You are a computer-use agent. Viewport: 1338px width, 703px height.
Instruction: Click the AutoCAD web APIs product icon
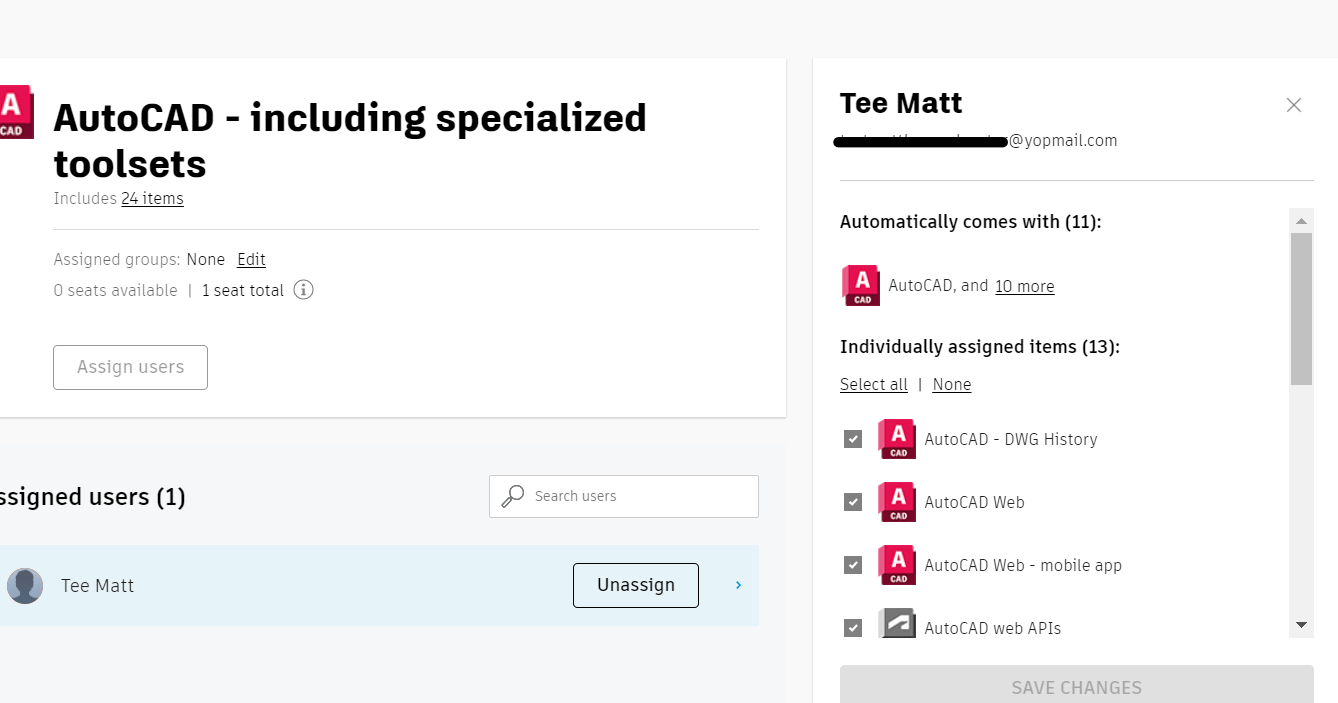(x=897, y=625)
